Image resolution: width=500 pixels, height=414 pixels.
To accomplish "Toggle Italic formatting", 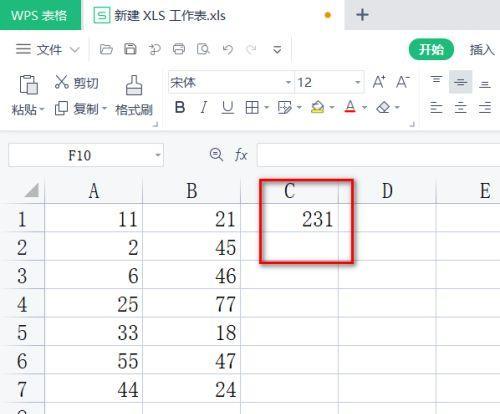I will 204,107.
